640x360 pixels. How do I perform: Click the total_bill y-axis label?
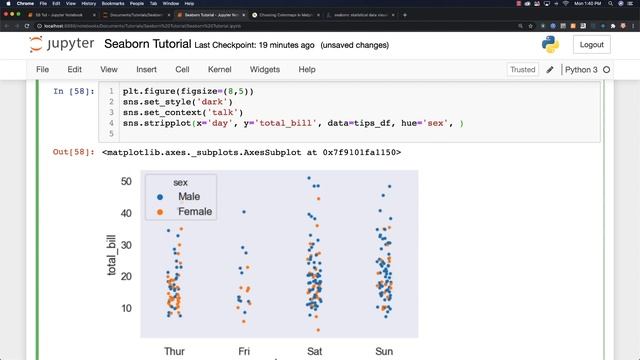coord(111,255)
